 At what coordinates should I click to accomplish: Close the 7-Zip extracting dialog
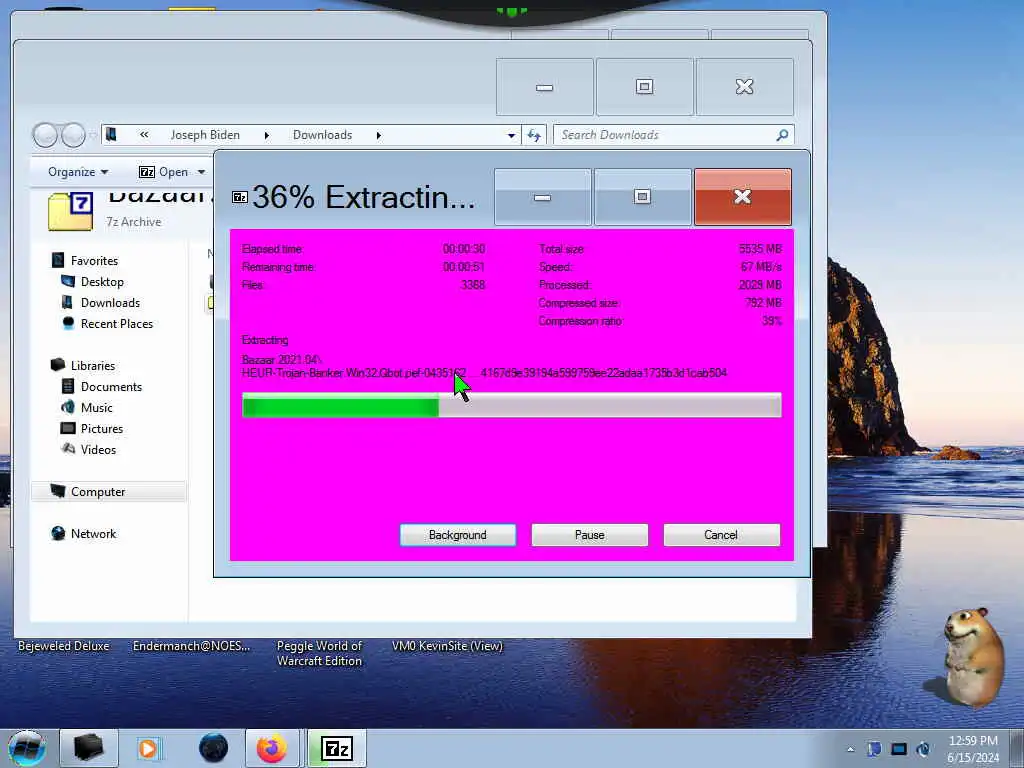pos(743,197)
